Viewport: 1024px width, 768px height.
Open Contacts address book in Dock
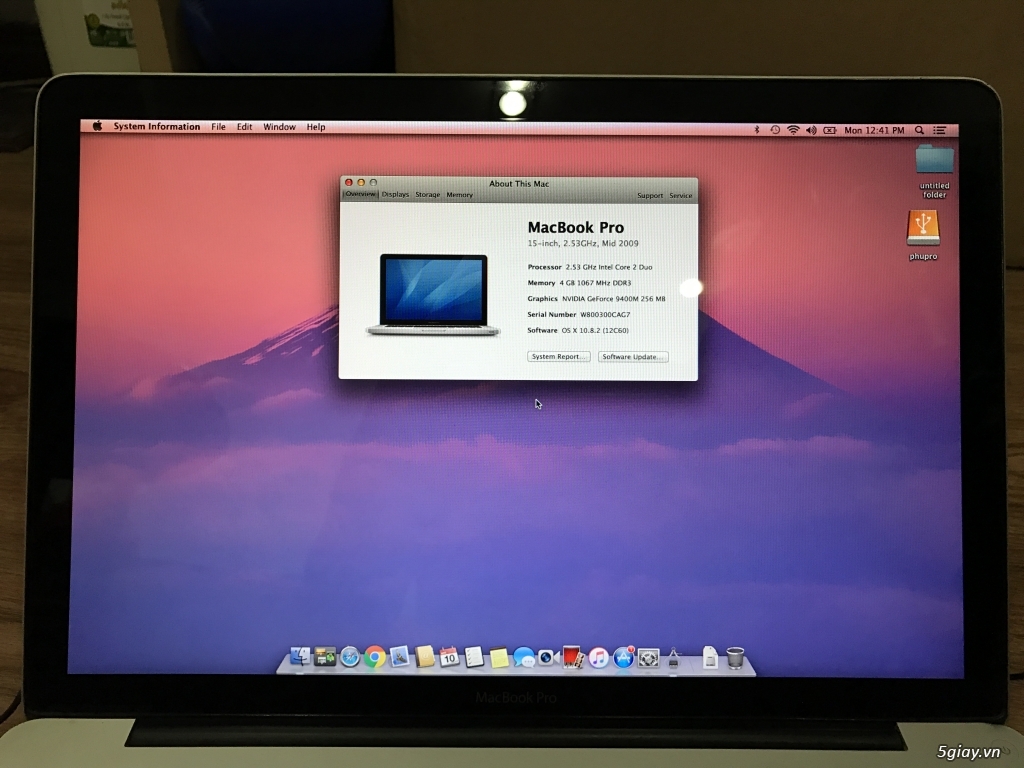[x=424, y=657]
